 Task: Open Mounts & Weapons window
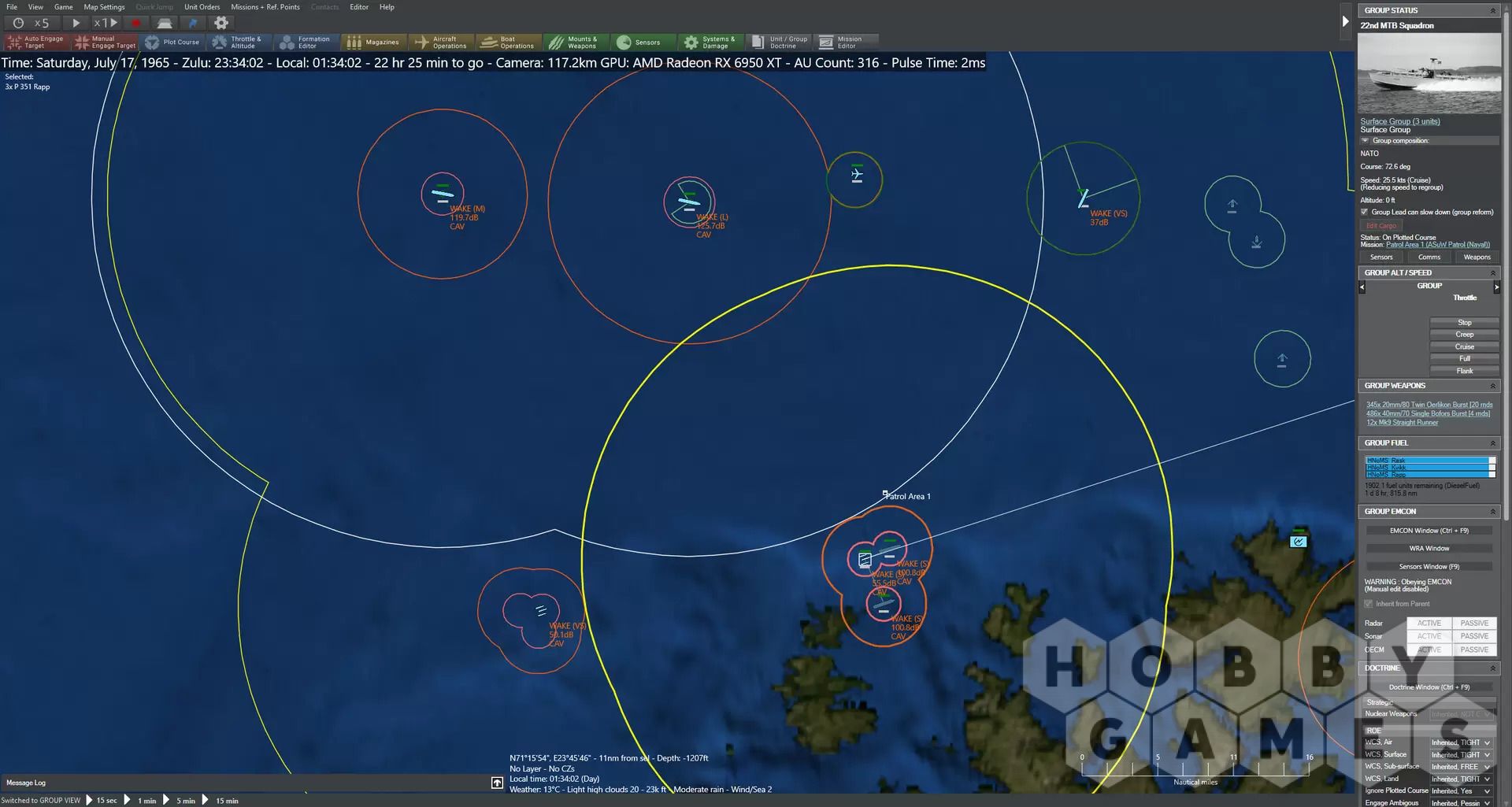pos(576,43)
